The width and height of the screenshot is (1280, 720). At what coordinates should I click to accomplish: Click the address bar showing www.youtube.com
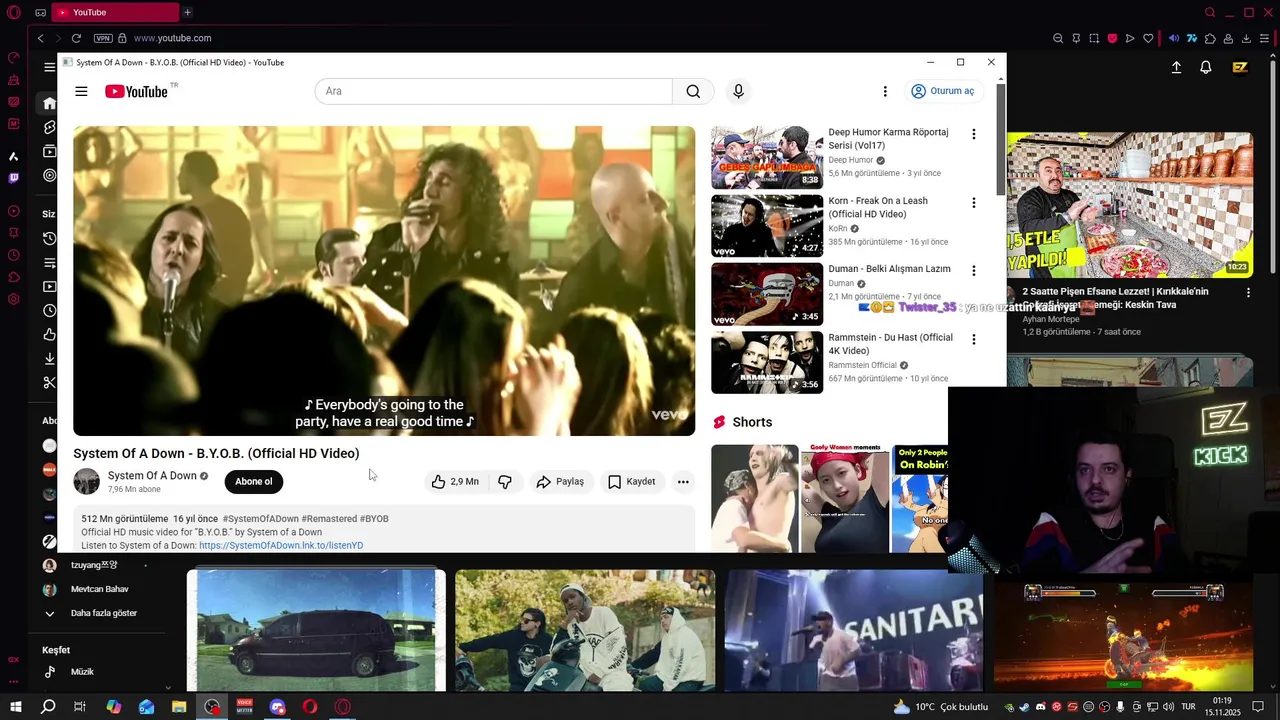pos(172,38)
